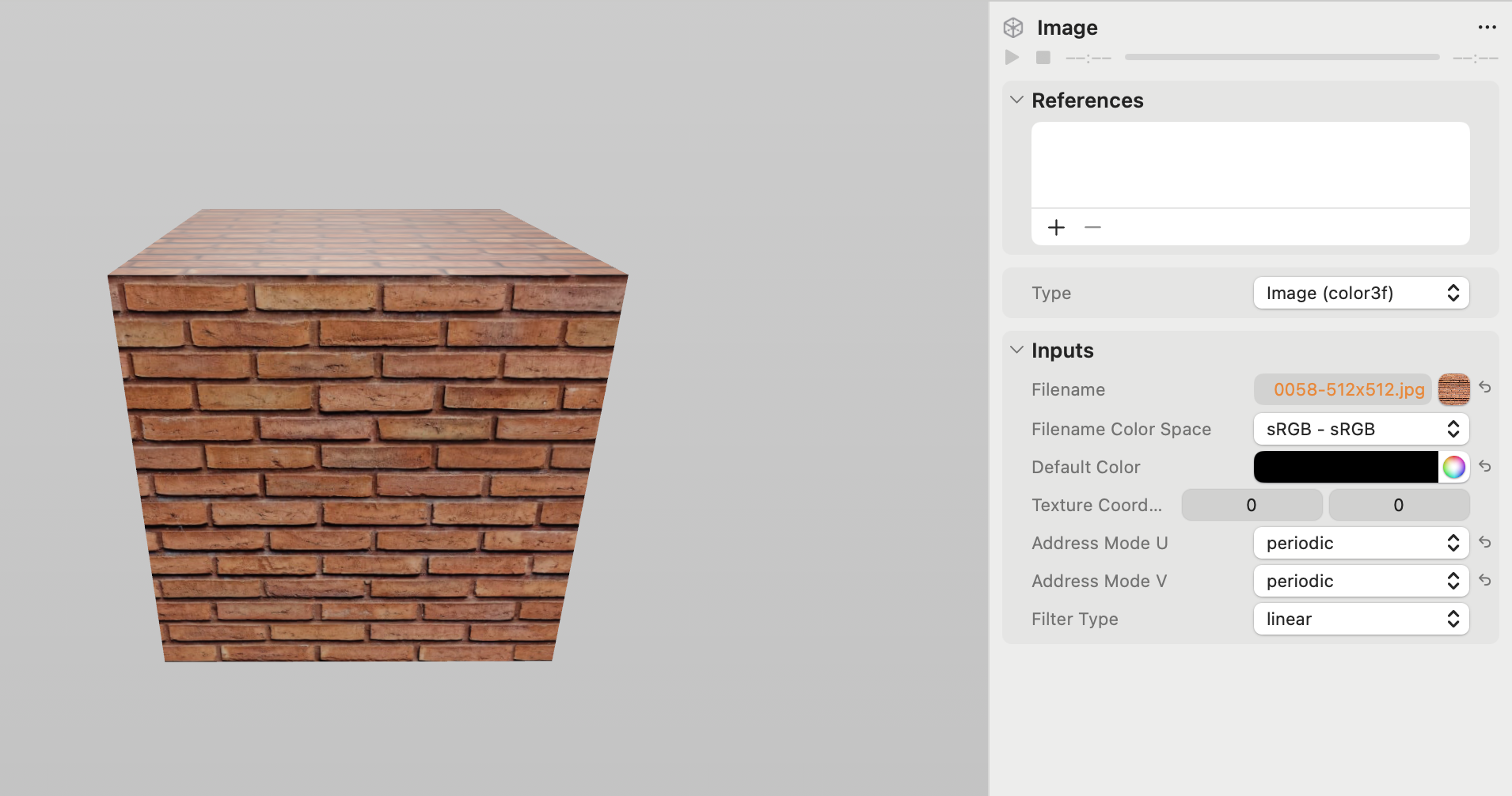Click the black Default Color swatch
The height and width of the screenshot is (796, 1512).
tap(1346, 467)
